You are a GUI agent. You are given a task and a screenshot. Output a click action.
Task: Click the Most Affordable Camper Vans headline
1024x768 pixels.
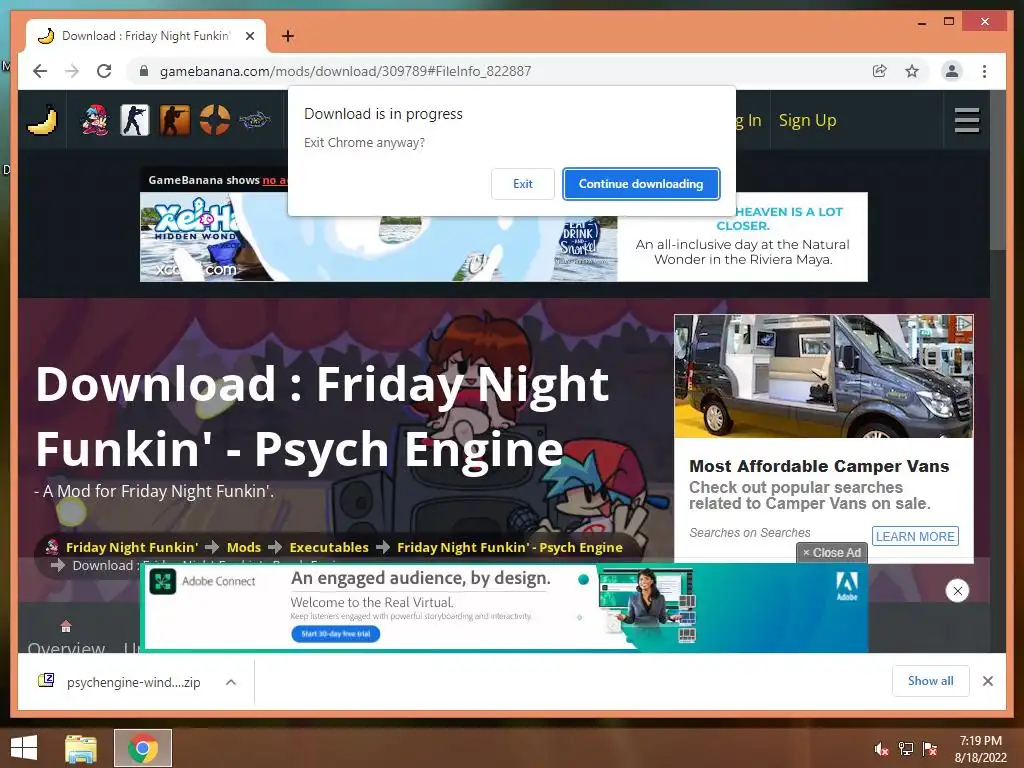(819, 466)
